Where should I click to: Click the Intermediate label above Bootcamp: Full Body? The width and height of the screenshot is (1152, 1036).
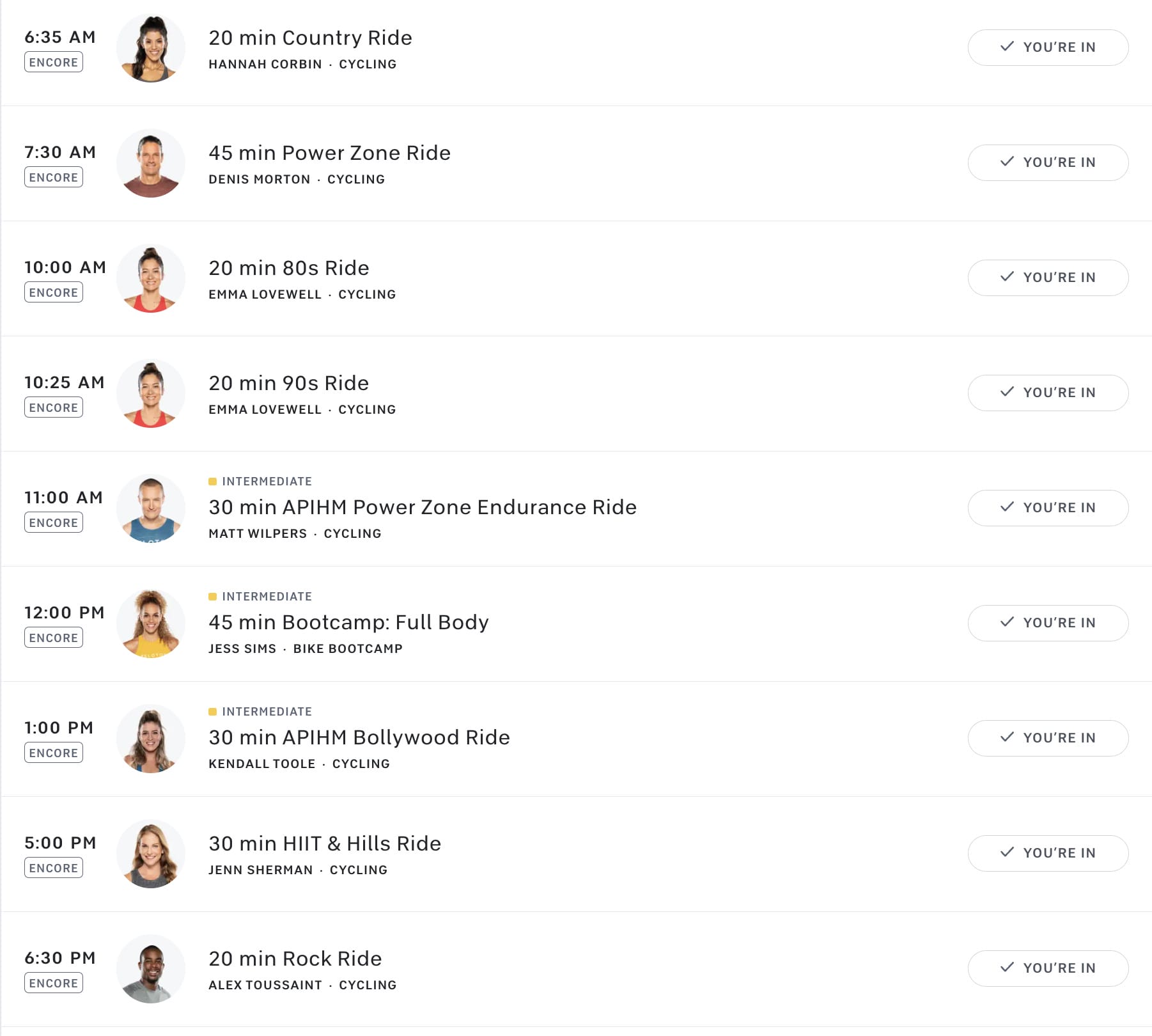click(267, 597)
